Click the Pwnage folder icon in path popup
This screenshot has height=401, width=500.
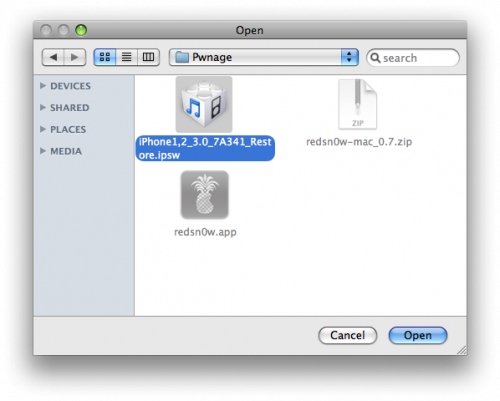[182, 57]
